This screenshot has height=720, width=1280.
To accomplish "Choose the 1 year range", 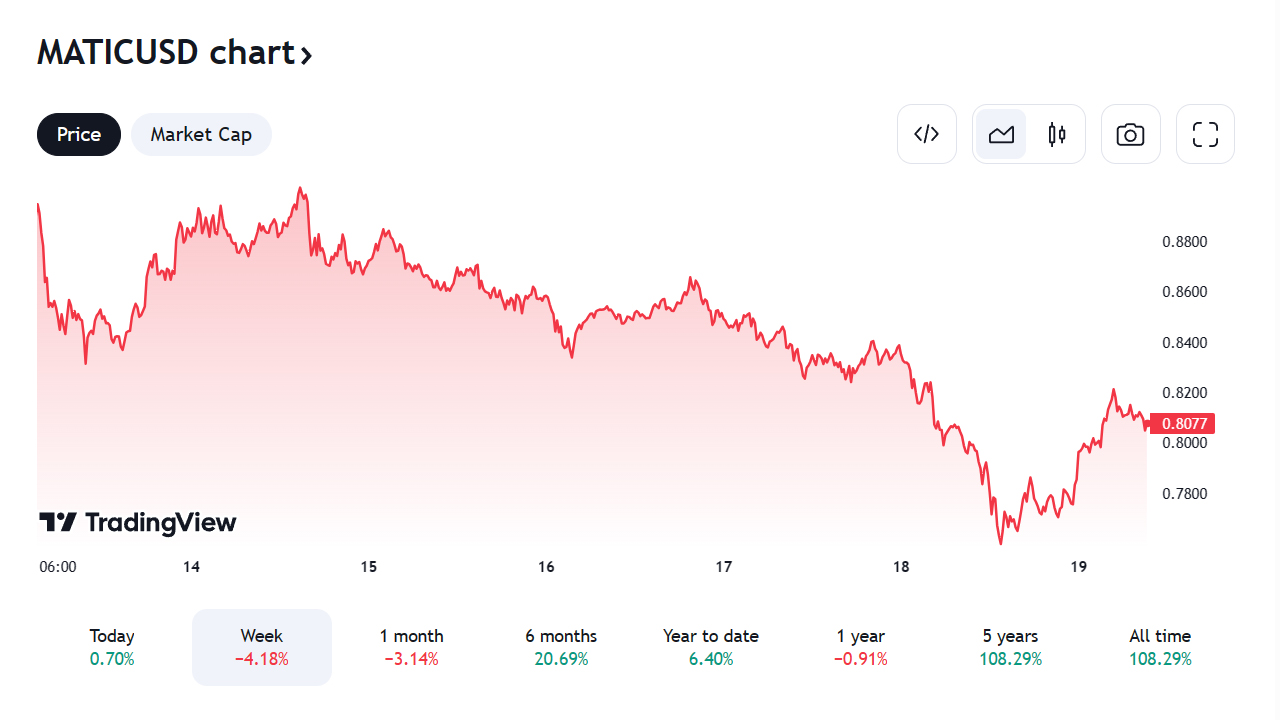I will (861, 646).
